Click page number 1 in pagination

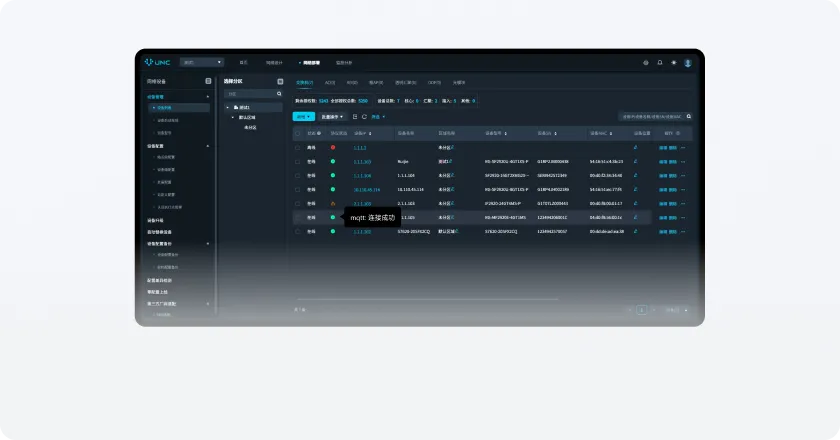(641, 310)
